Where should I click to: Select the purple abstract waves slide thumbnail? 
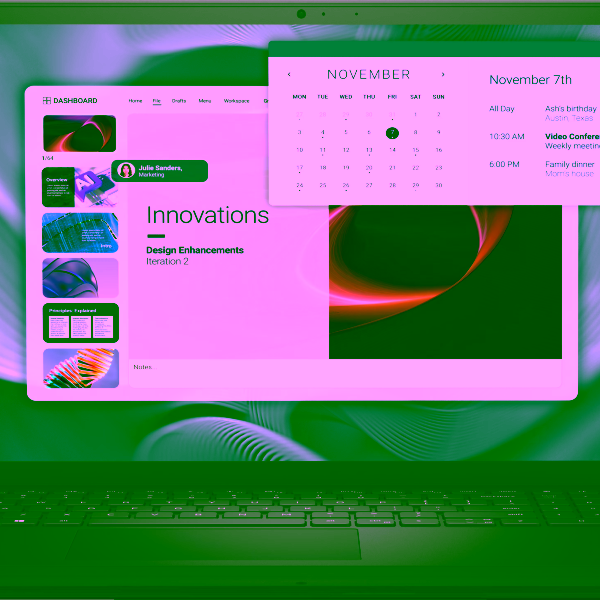80,278
